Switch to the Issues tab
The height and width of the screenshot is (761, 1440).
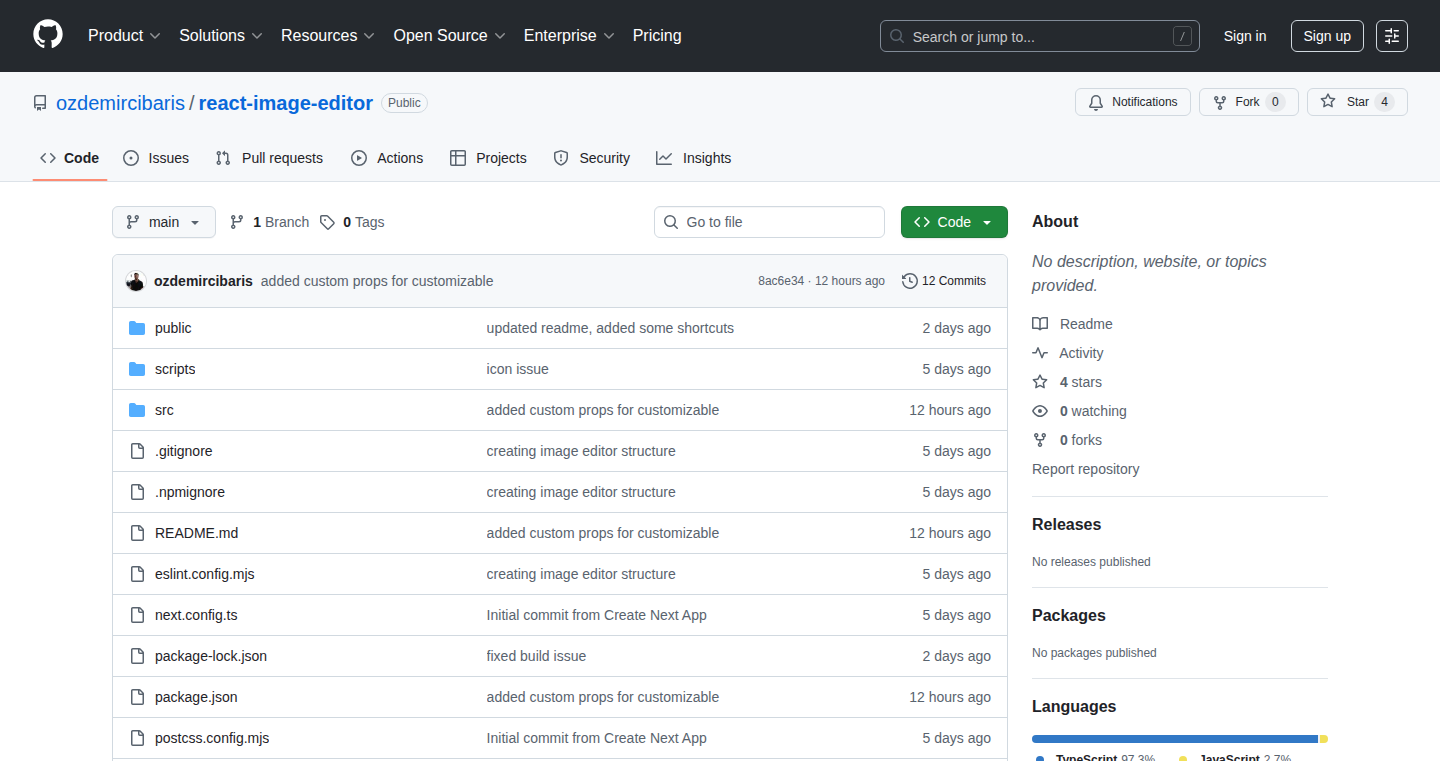tap(156, 158)
